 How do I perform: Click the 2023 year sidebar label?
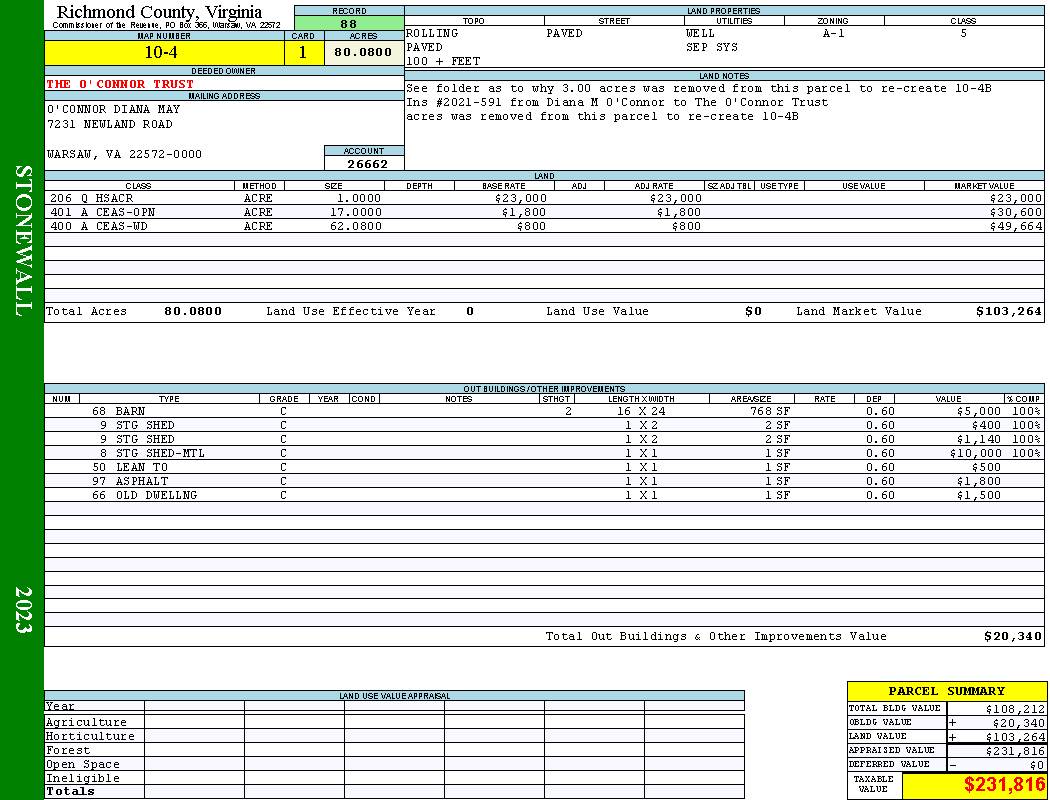point(23,610)
